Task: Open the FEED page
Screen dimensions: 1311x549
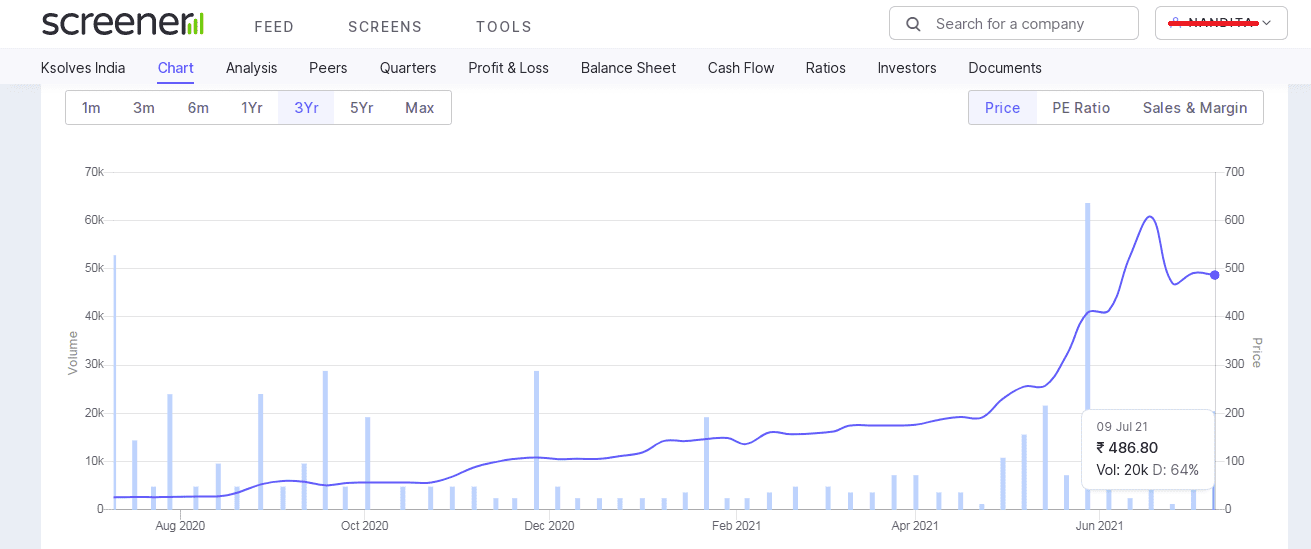Action: click(274, 27)
